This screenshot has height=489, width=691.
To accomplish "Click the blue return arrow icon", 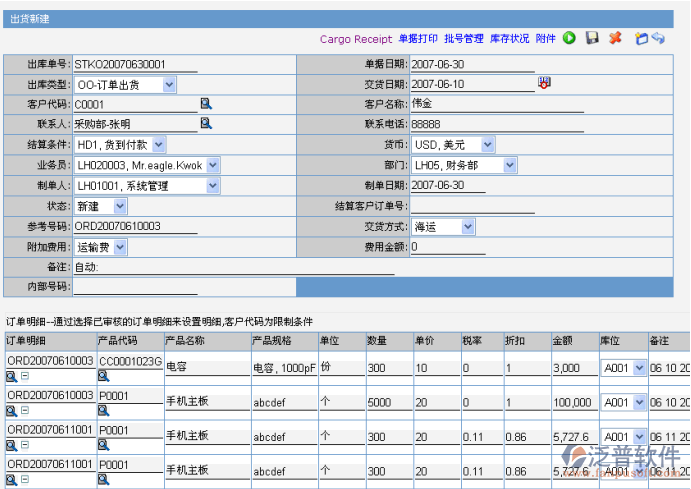I will [x=658, y=38].
